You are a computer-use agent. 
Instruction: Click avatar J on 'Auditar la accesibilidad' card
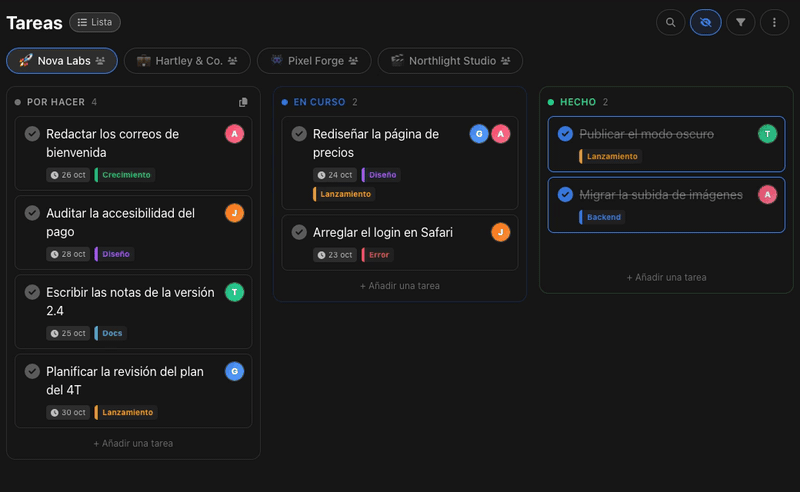point(235,213)
